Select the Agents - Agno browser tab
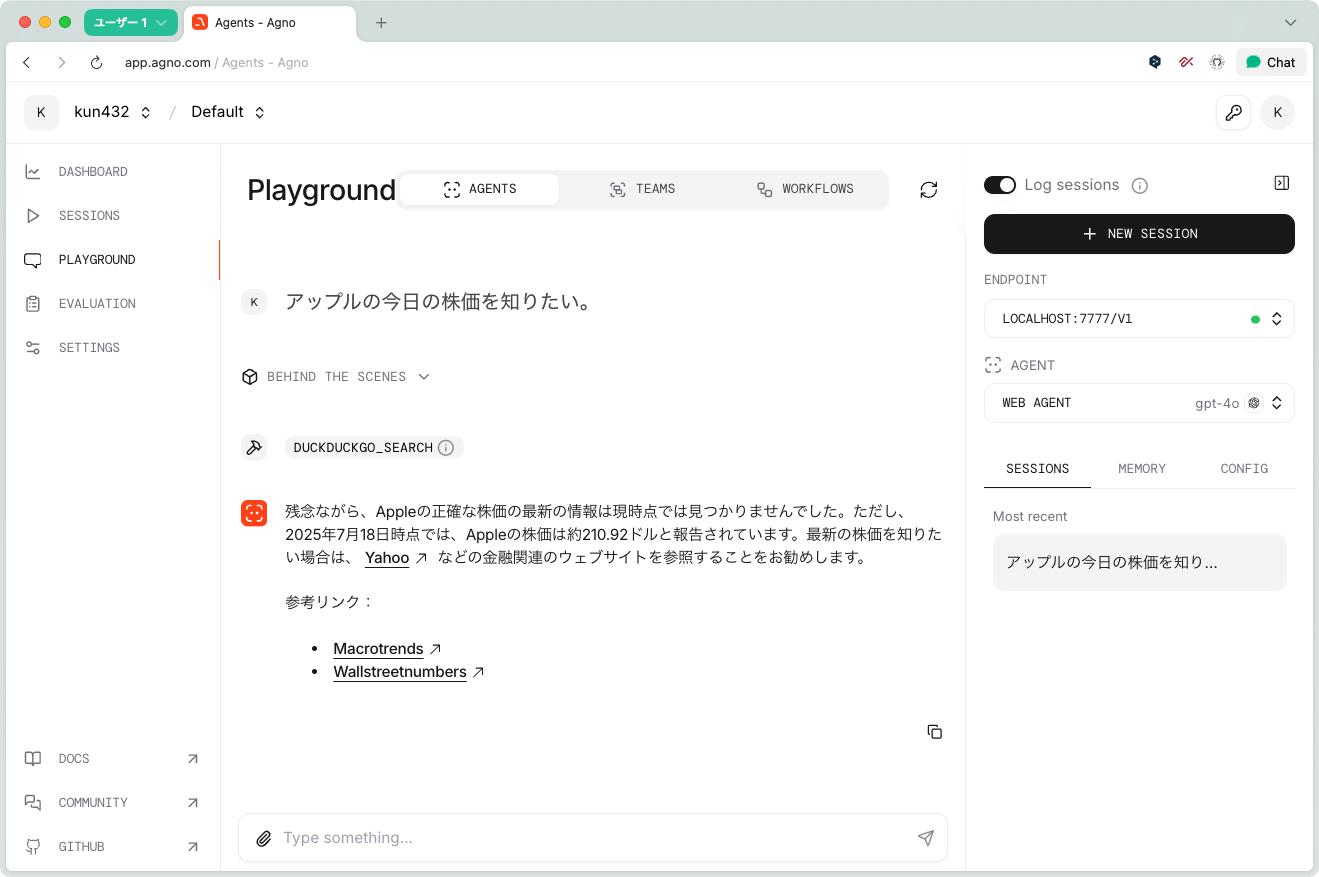 click(x=270, y=23)
